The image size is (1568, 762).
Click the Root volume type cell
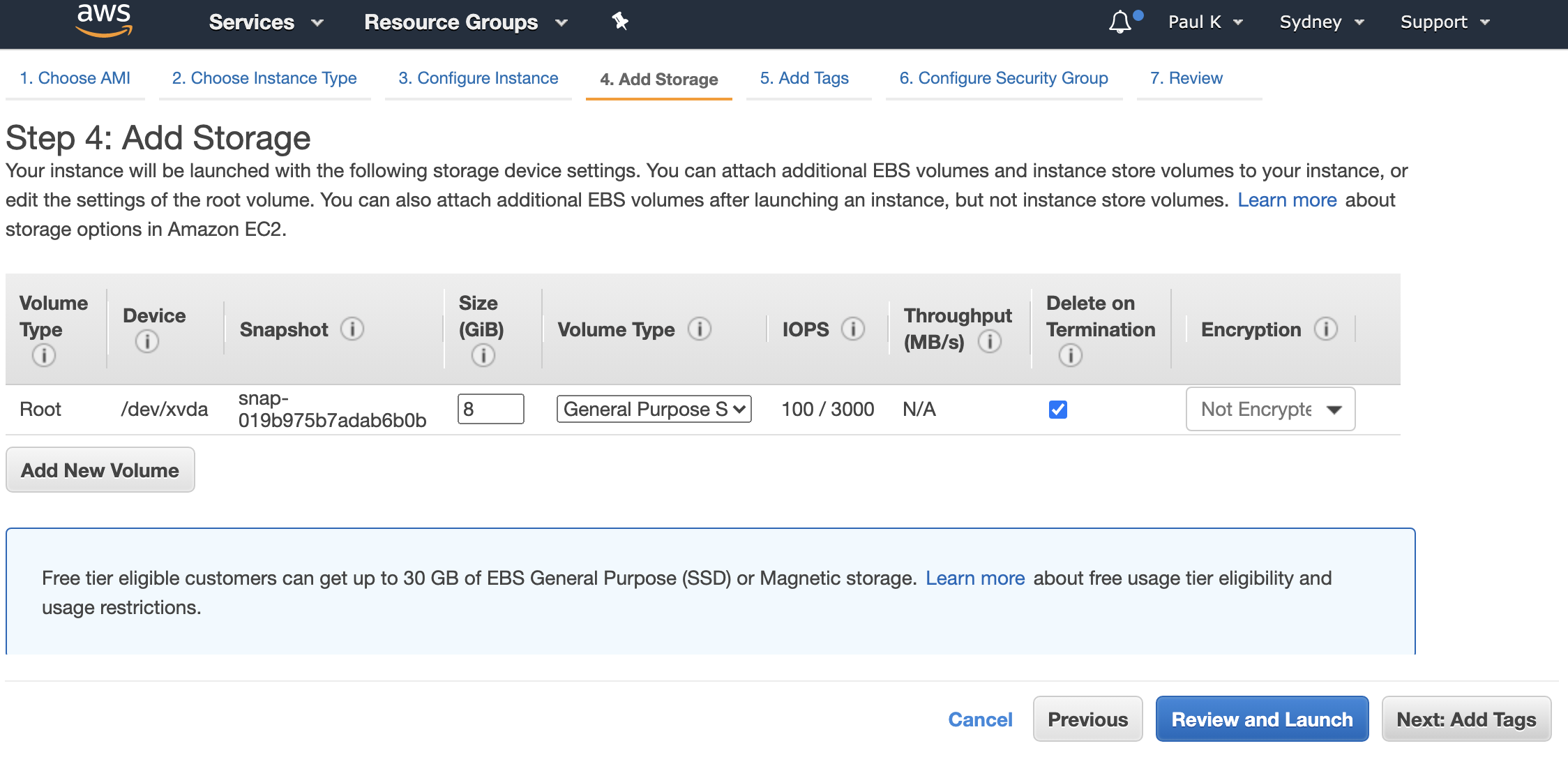click(40, 409)
